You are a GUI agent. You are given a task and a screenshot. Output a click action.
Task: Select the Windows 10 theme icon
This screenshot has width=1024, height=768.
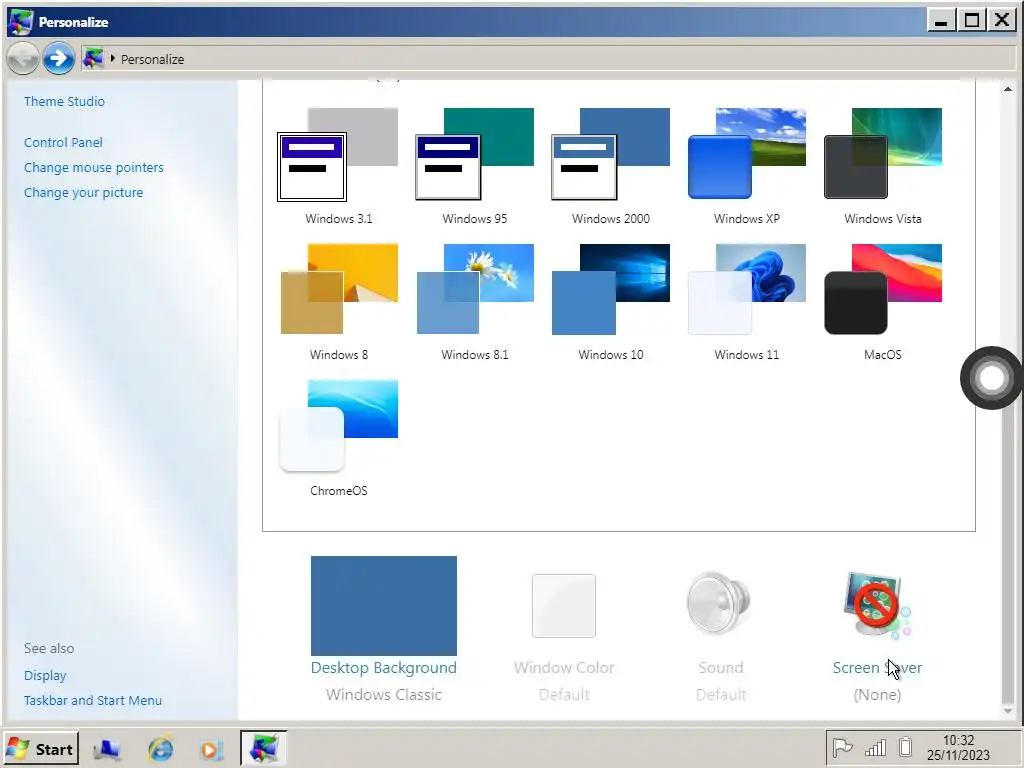[611, 289]
